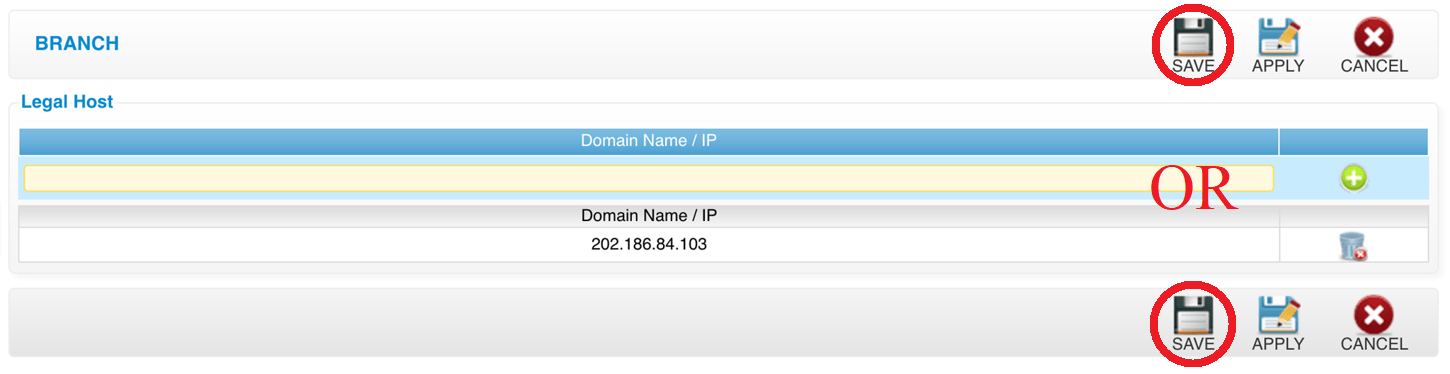Focus the empty Domain Name / IP input field
This screenshot has width=1450, height=374.
[648, 178]
